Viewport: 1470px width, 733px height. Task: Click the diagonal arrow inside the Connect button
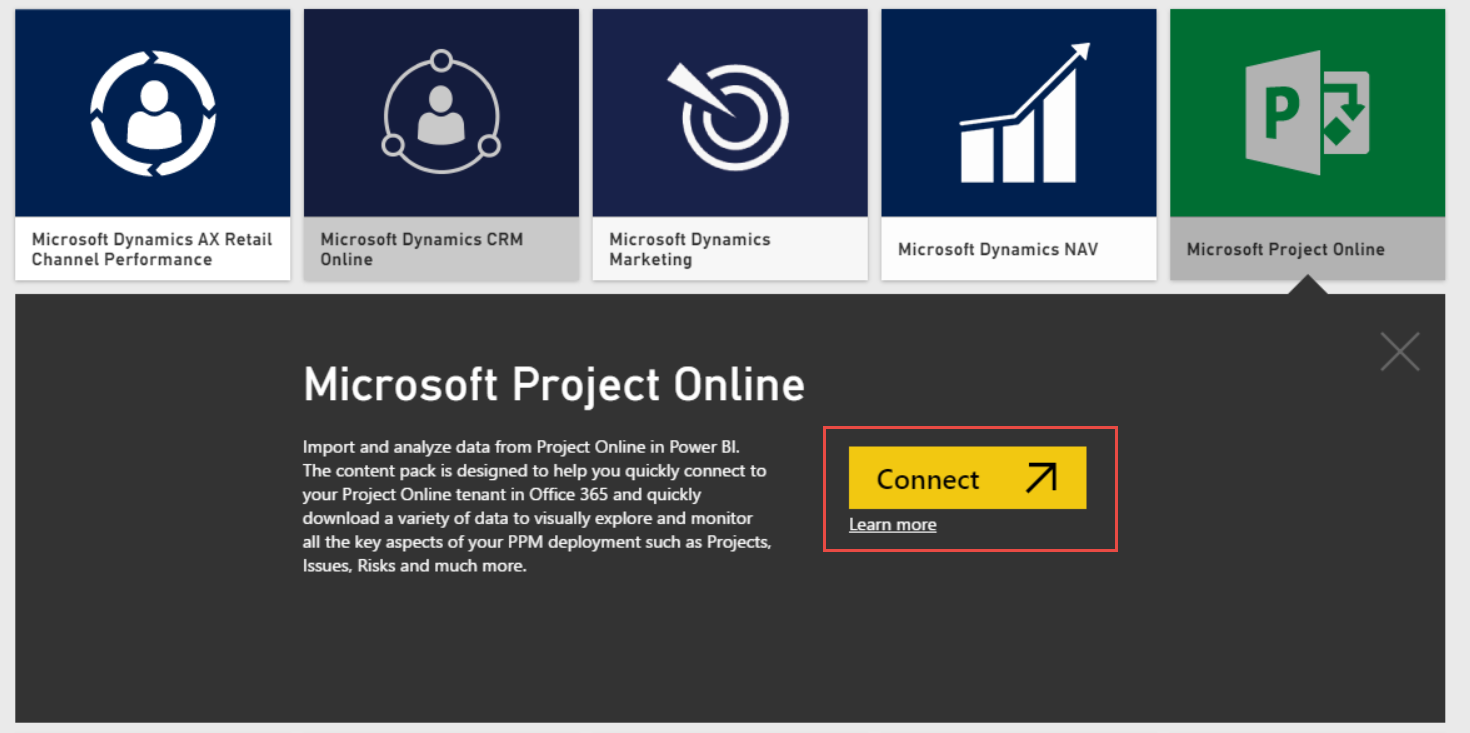click(x=1041, y=478)
